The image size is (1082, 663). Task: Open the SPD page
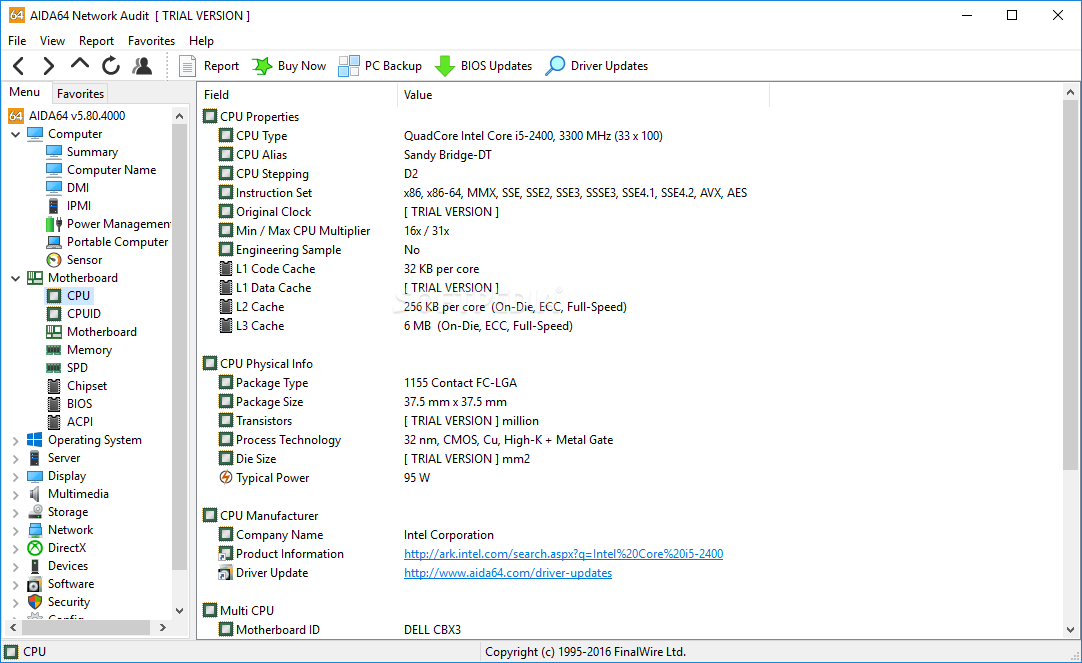coord(77,368)
